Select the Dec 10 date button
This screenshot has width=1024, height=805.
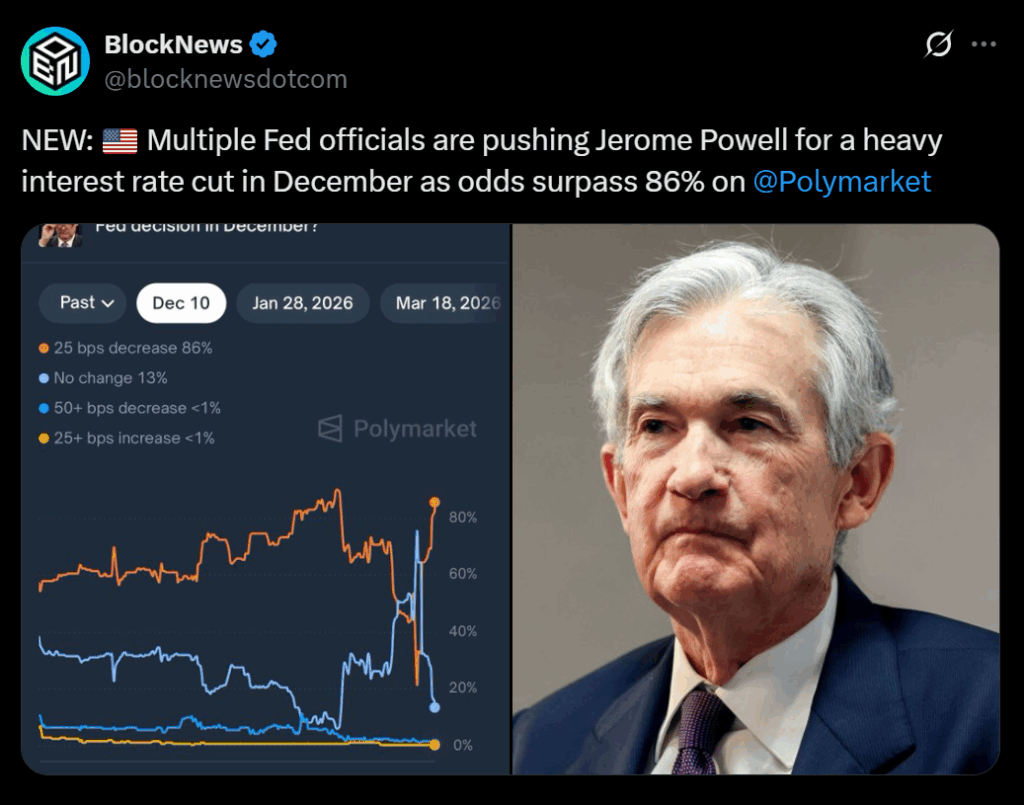pyautogui.click(x=180, y=303)
